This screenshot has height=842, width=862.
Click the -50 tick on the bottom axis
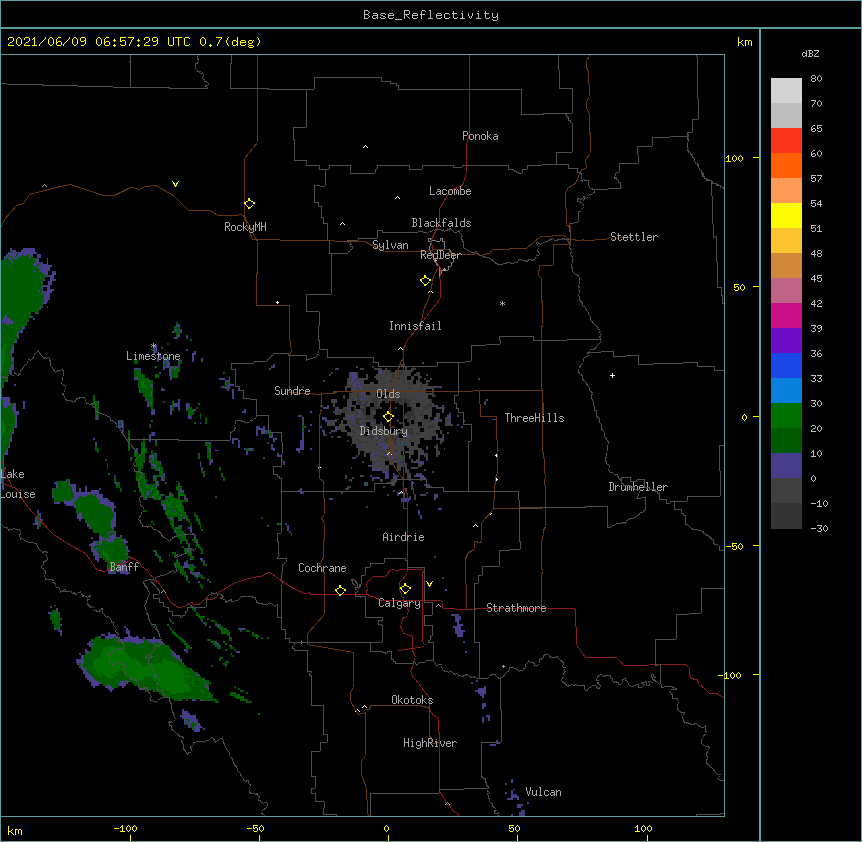tap(255, 828)
